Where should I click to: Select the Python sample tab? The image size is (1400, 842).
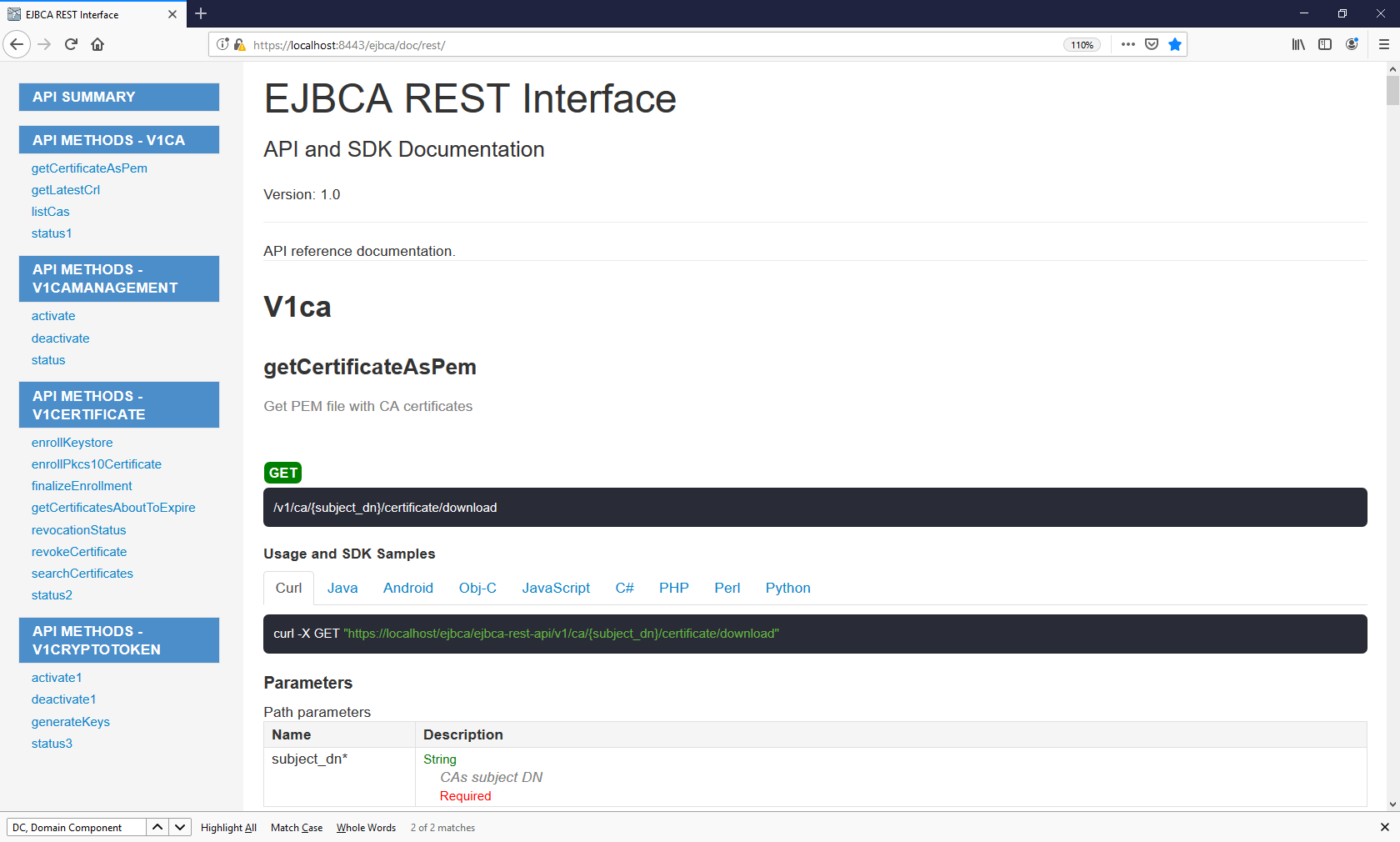[x=787, y=588]
